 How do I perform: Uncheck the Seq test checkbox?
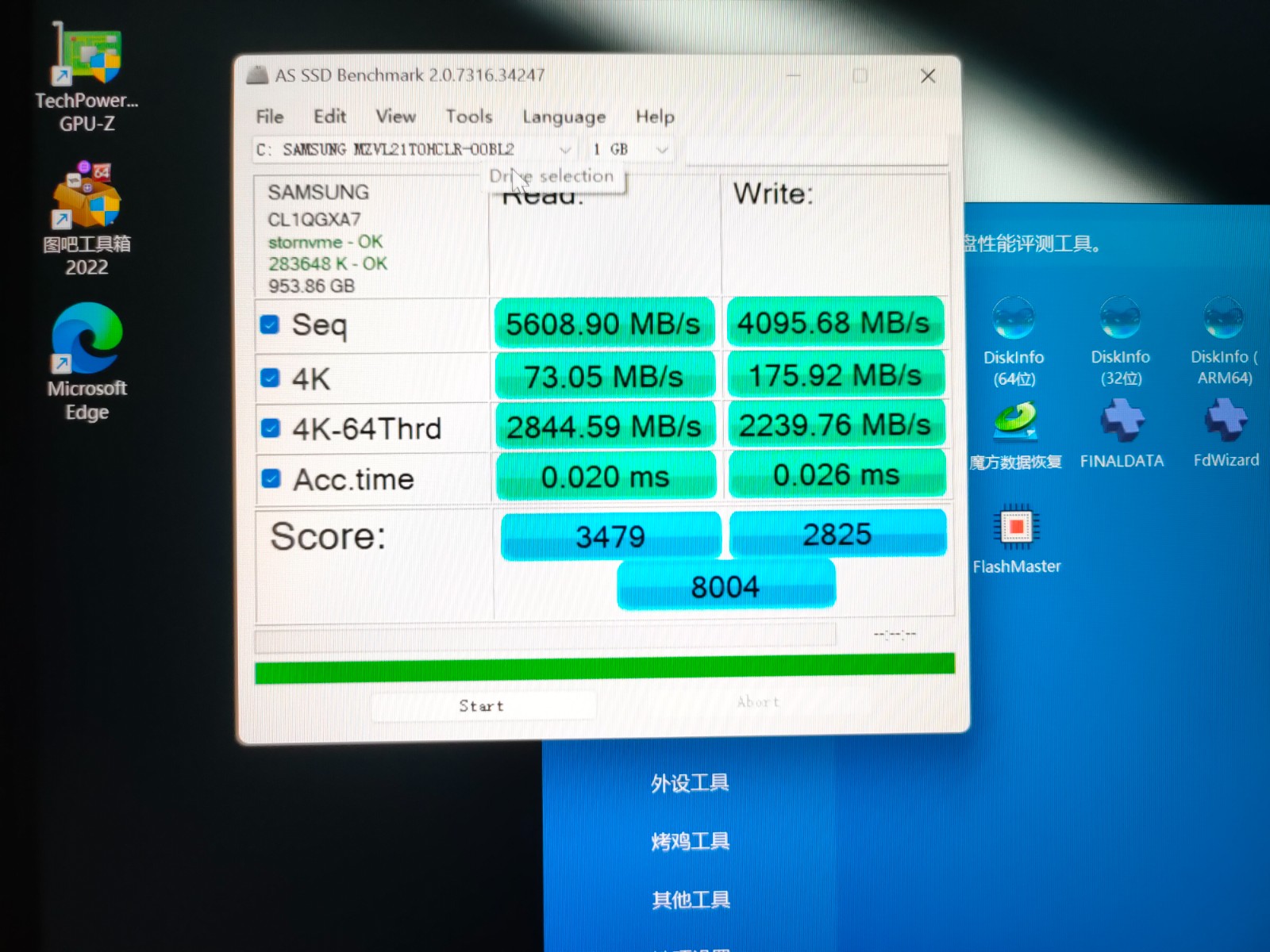(x=270, y=324)
